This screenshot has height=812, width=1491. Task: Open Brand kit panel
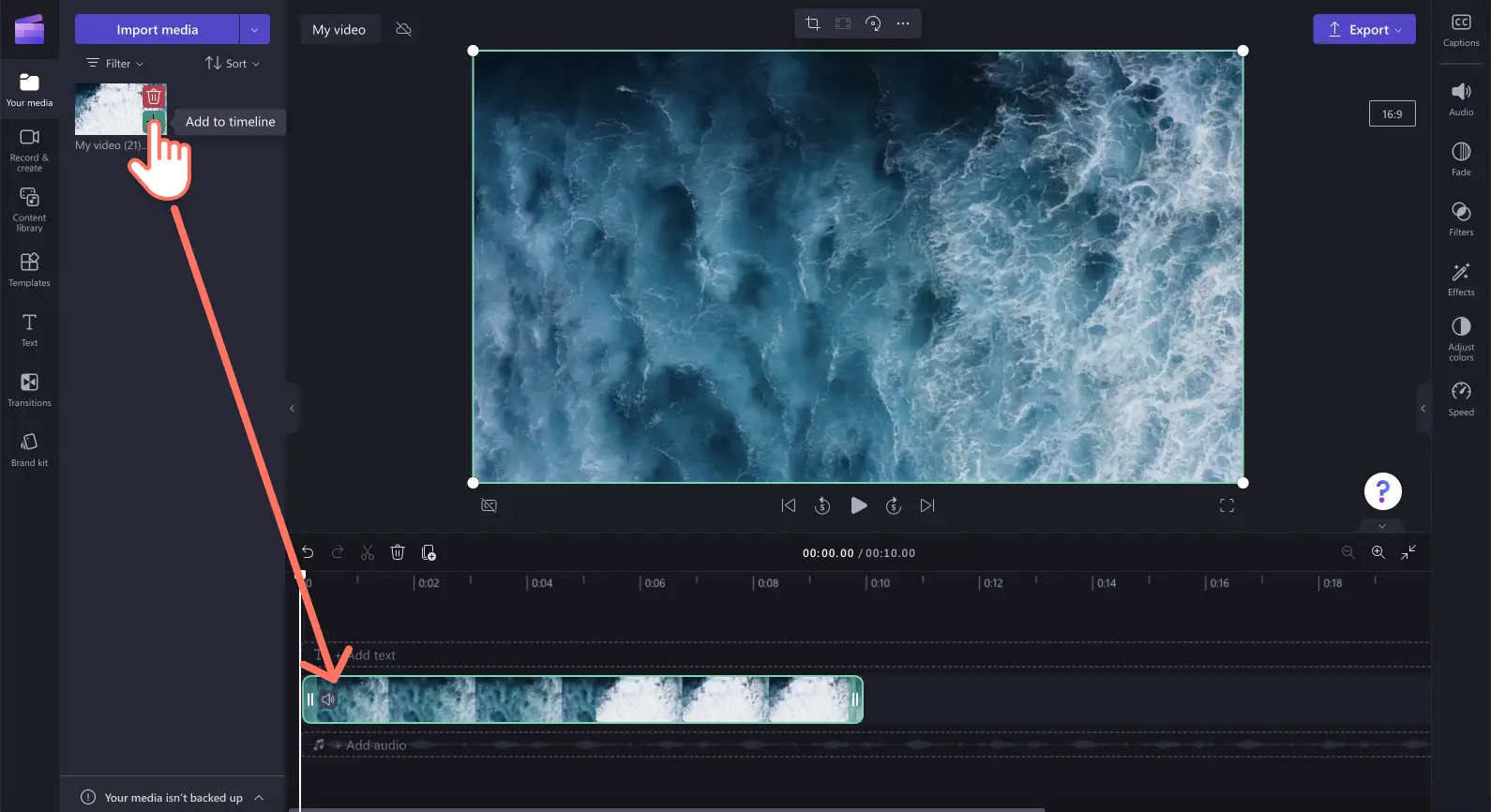tap(29, 449)
